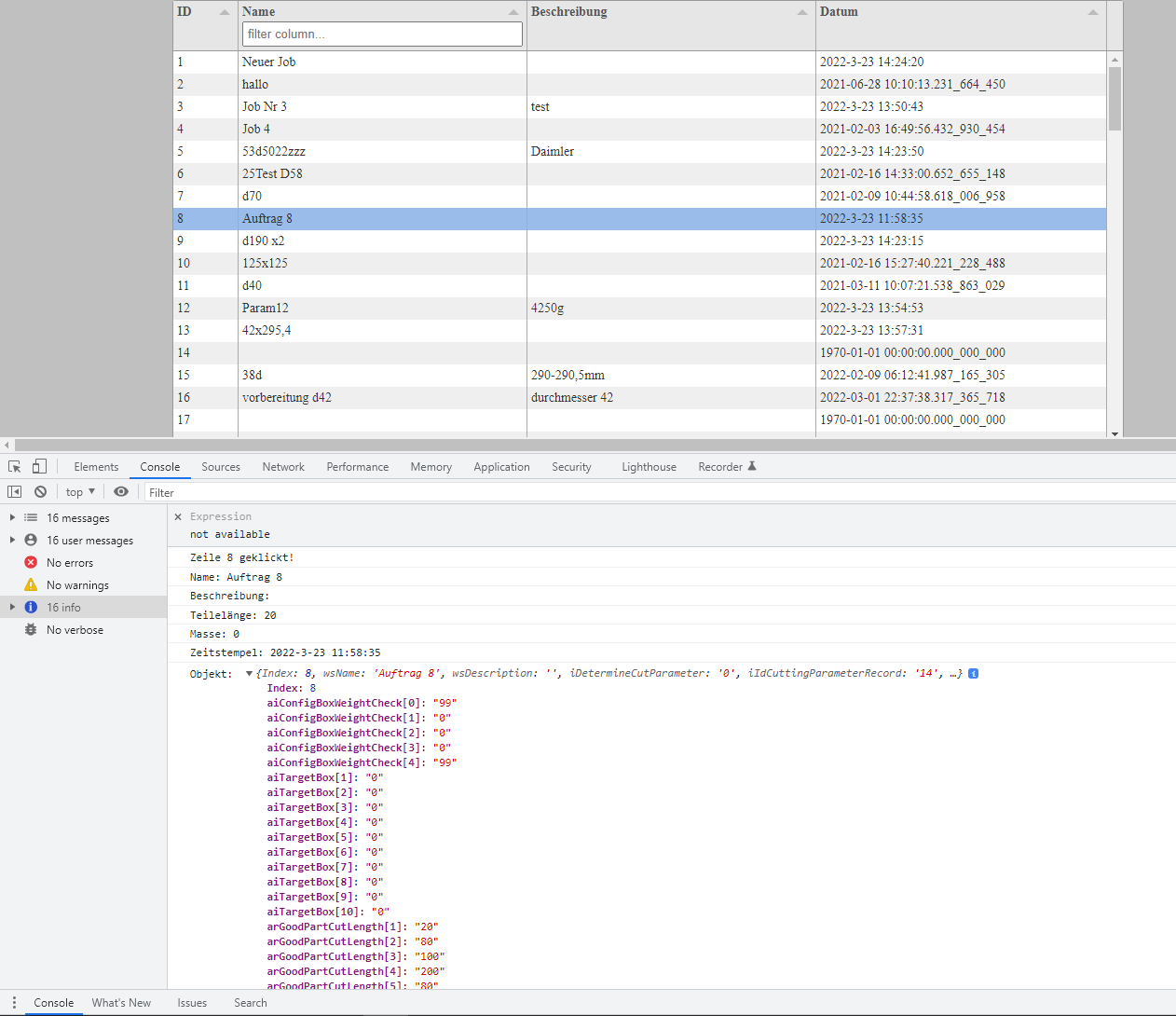Click the blue info icon beside the object preview
This screenshot has width=1176, height=1016.
tap(973, 673)
